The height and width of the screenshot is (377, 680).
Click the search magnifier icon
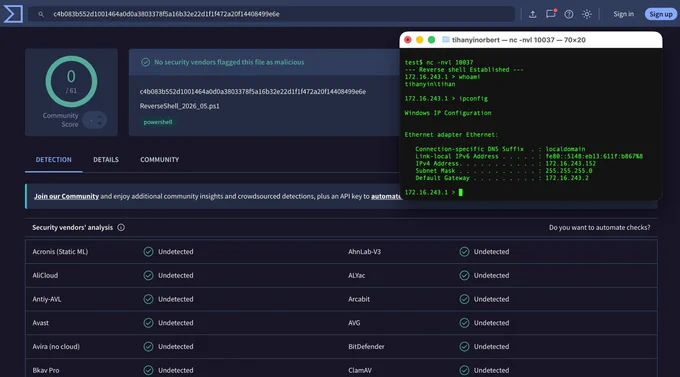(41, 14)
